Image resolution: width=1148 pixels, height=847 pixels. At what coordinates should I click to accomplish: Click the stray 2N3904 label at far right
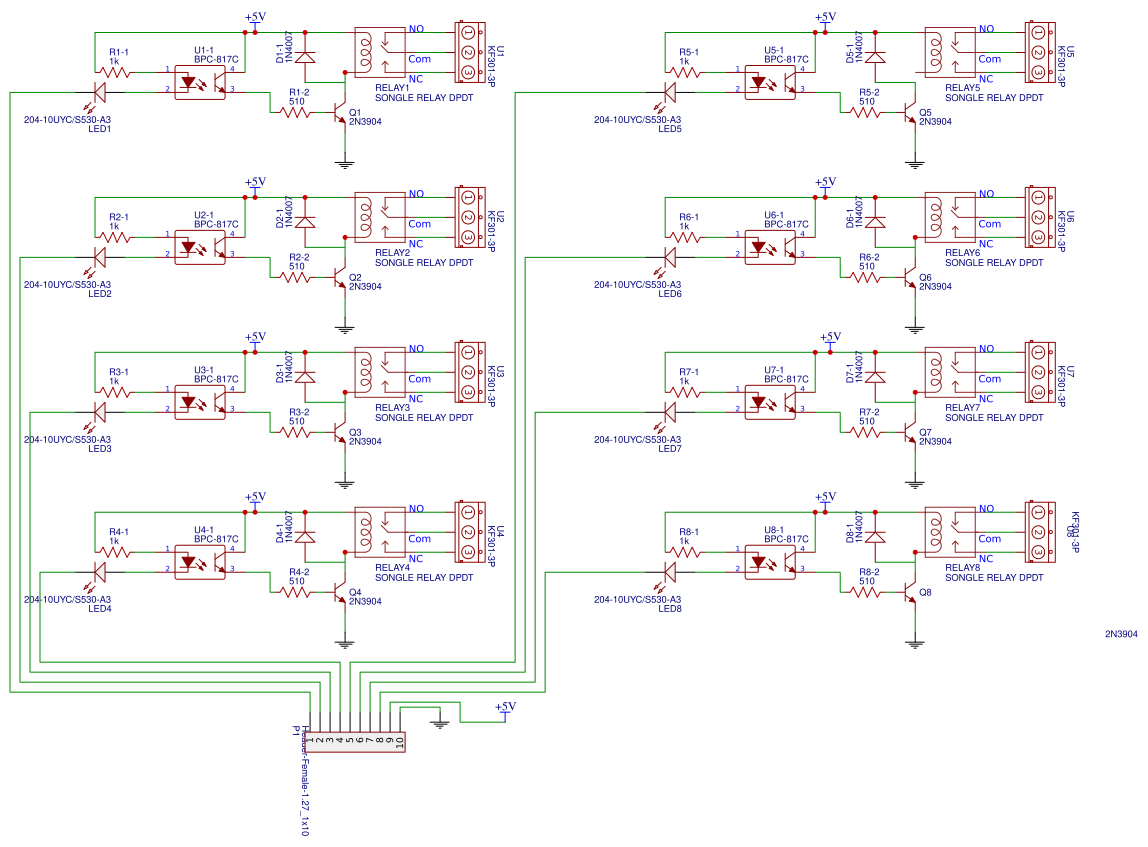pyautogui.click(x=1121, y=634)
